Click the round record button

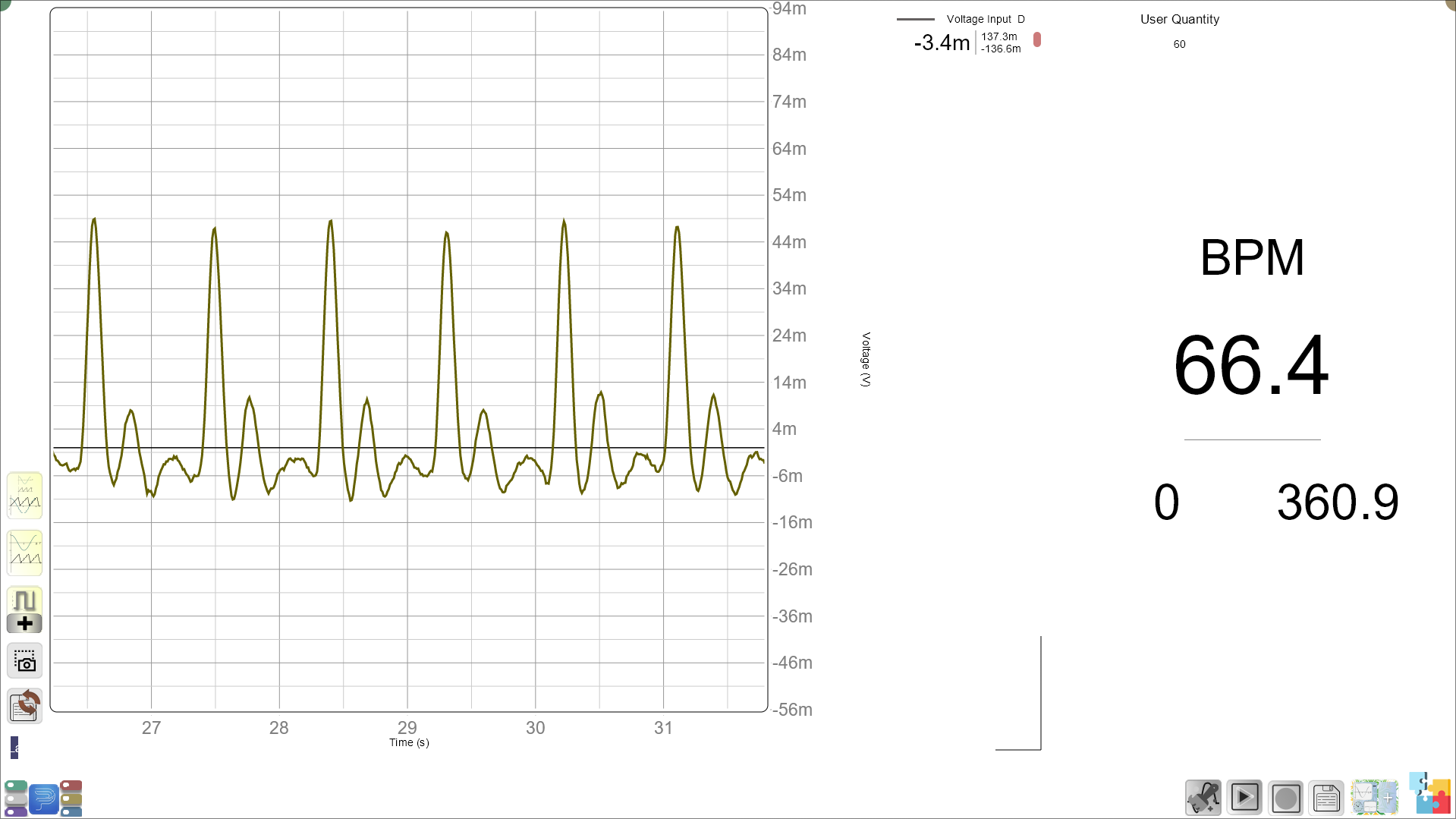1285,798
